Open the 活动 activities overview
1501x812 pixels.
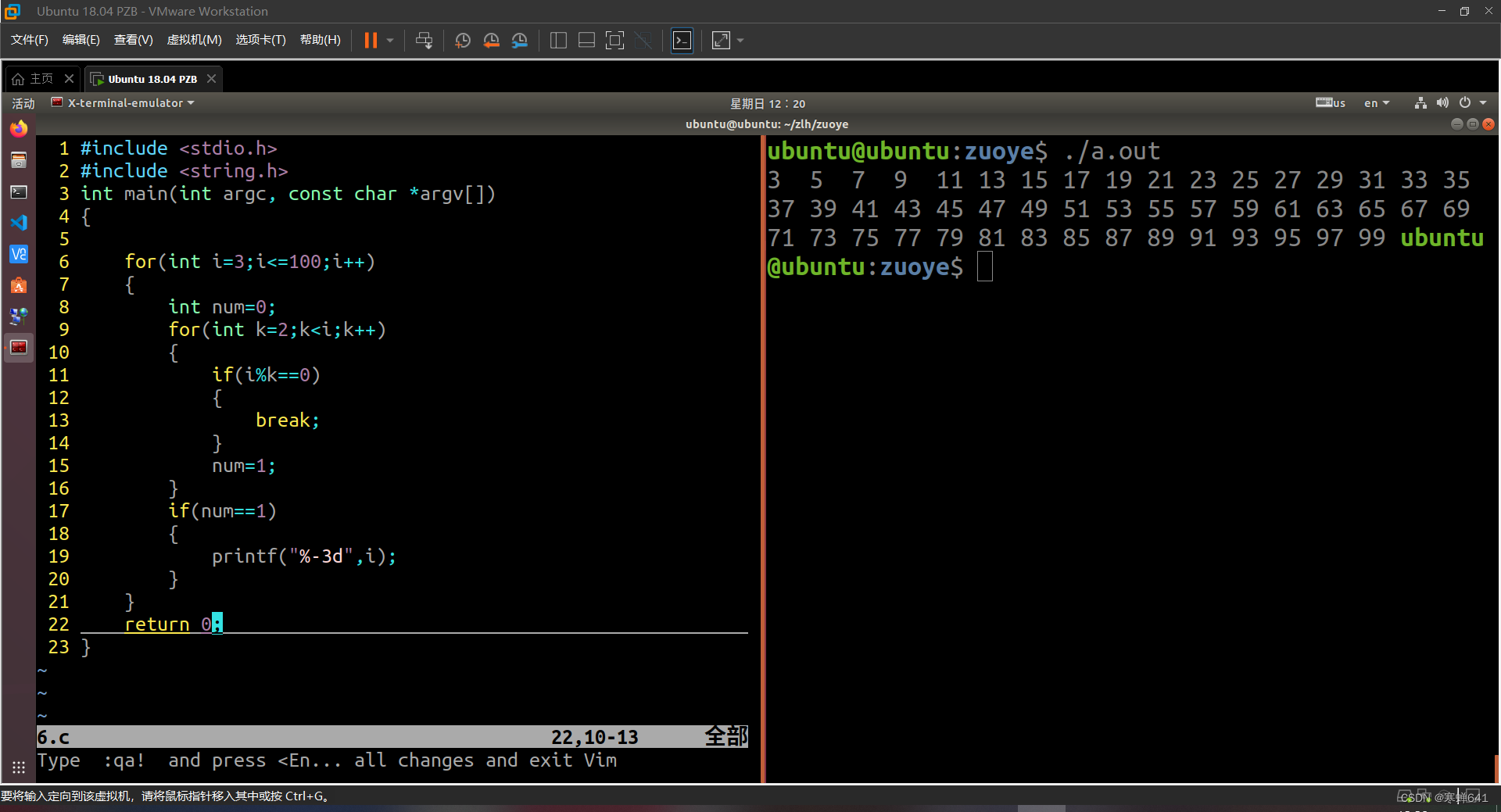23,103
